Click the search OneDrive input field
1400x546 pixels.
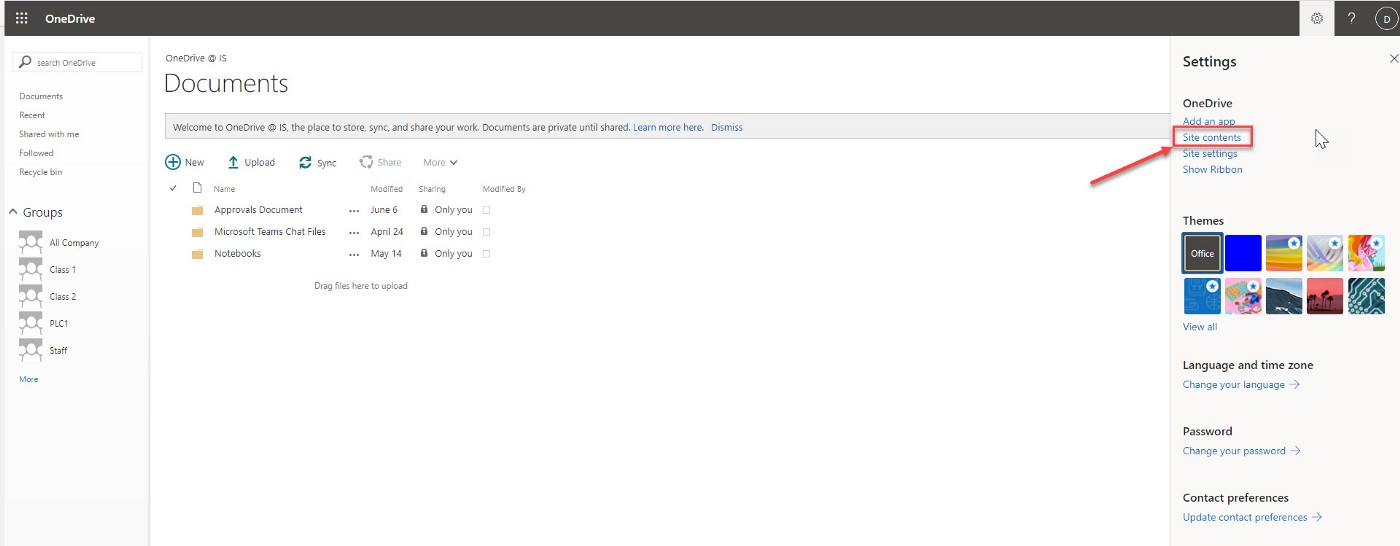[x=77, y=62]
